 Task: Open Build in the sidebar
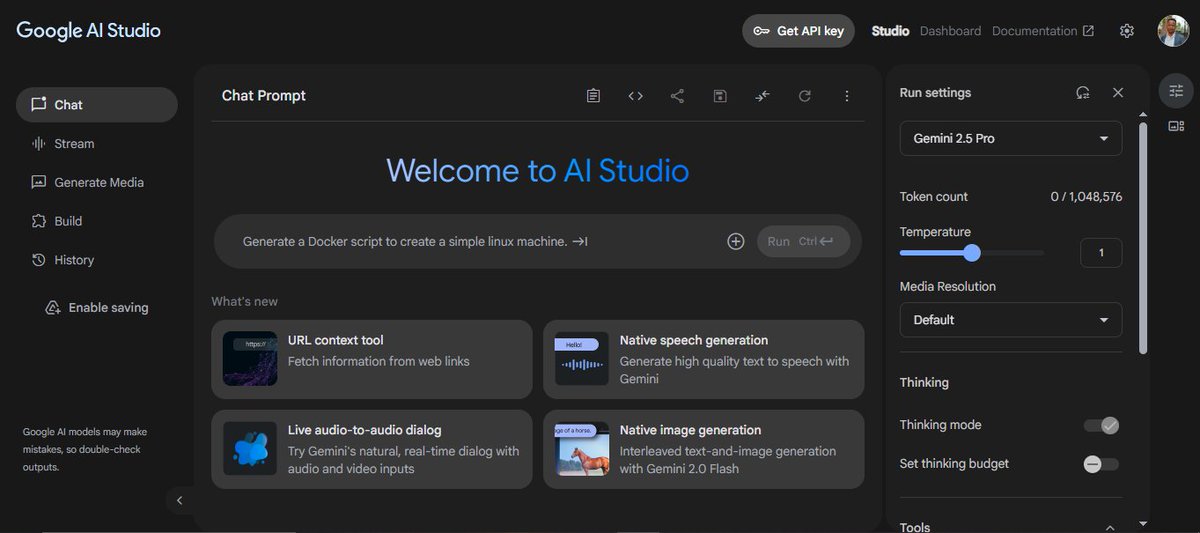[x=97, y=221]
